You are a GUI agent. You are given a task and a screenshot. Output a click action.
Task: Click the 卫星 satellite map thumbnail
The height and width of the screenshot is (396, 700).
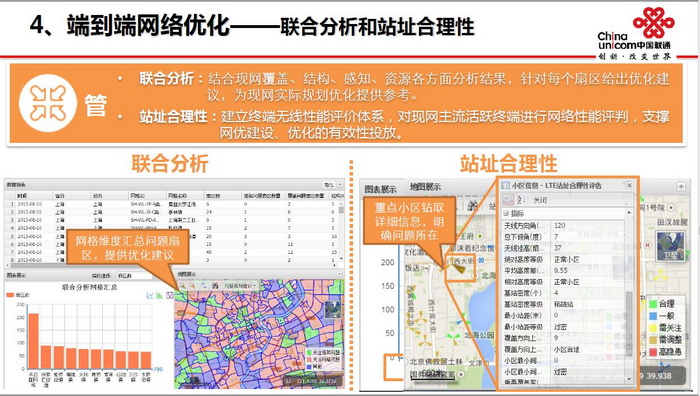[x=670, y=246]
